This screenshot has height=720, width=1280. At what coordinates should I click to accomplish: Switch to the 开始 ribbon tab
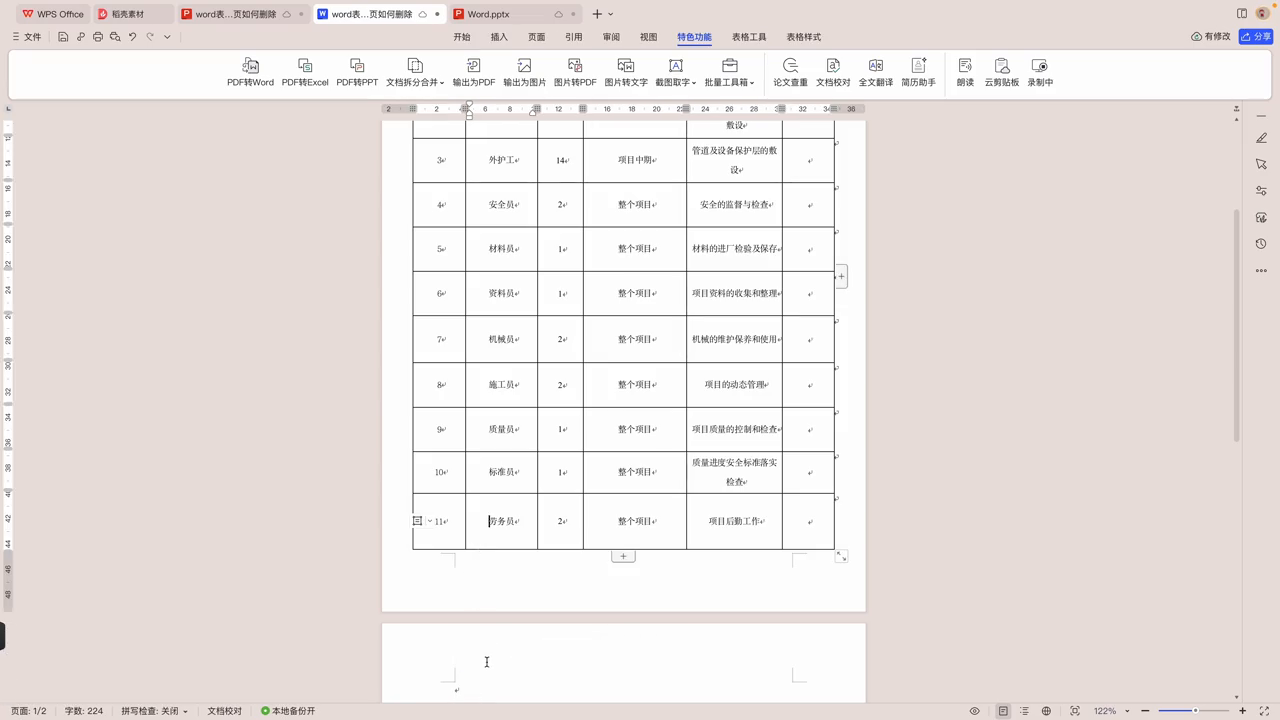(x=461, y=37)
